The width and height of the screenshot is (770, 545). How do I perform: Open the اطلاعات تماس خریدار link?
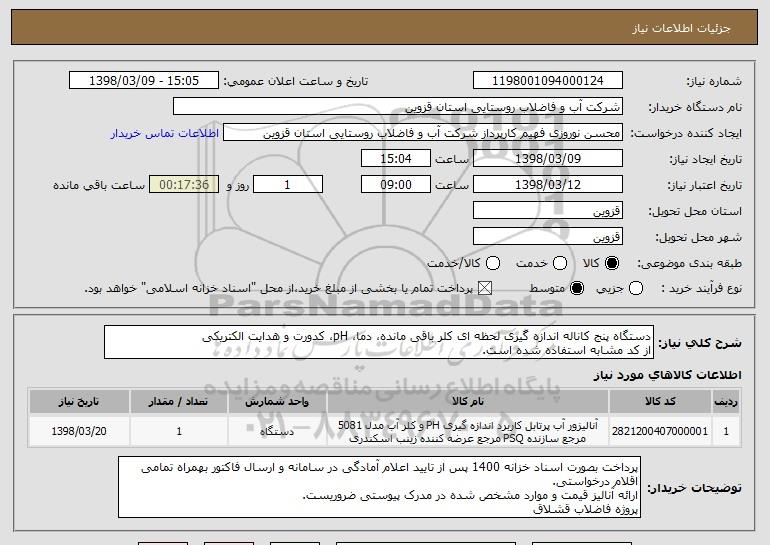click(x=165, y=134)
